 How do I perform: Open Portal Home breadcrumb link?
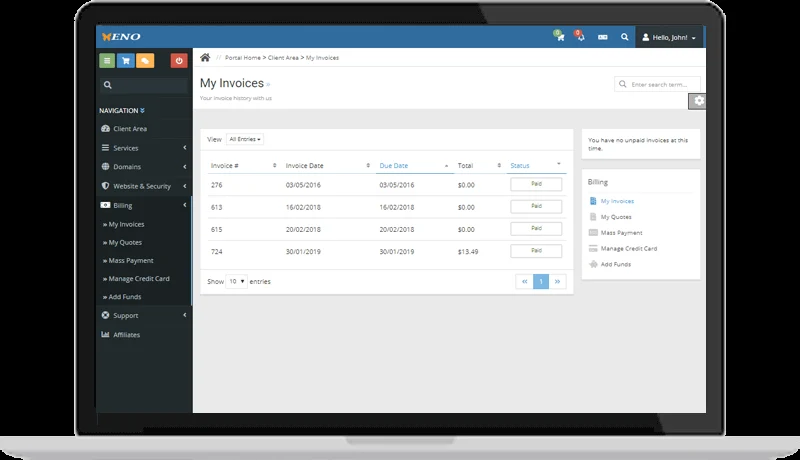point(243,58)
